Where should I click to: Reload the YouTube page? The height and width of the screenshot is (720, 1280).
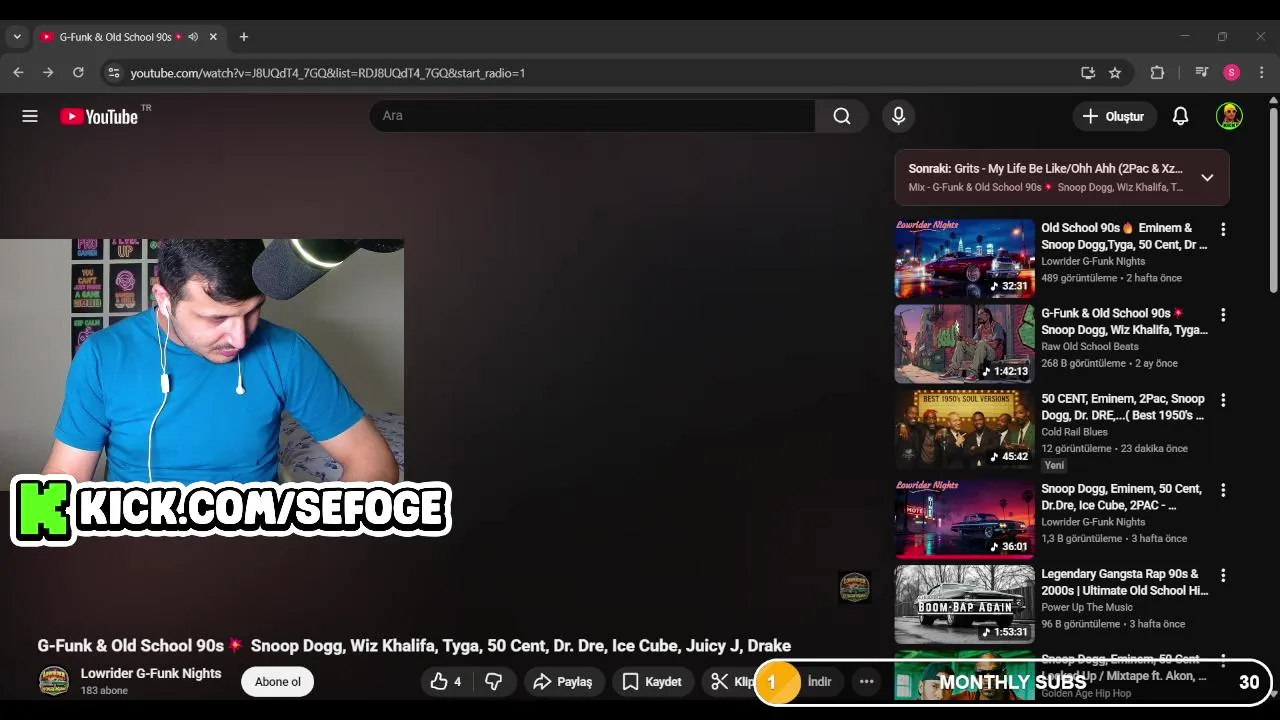(78, 73)
